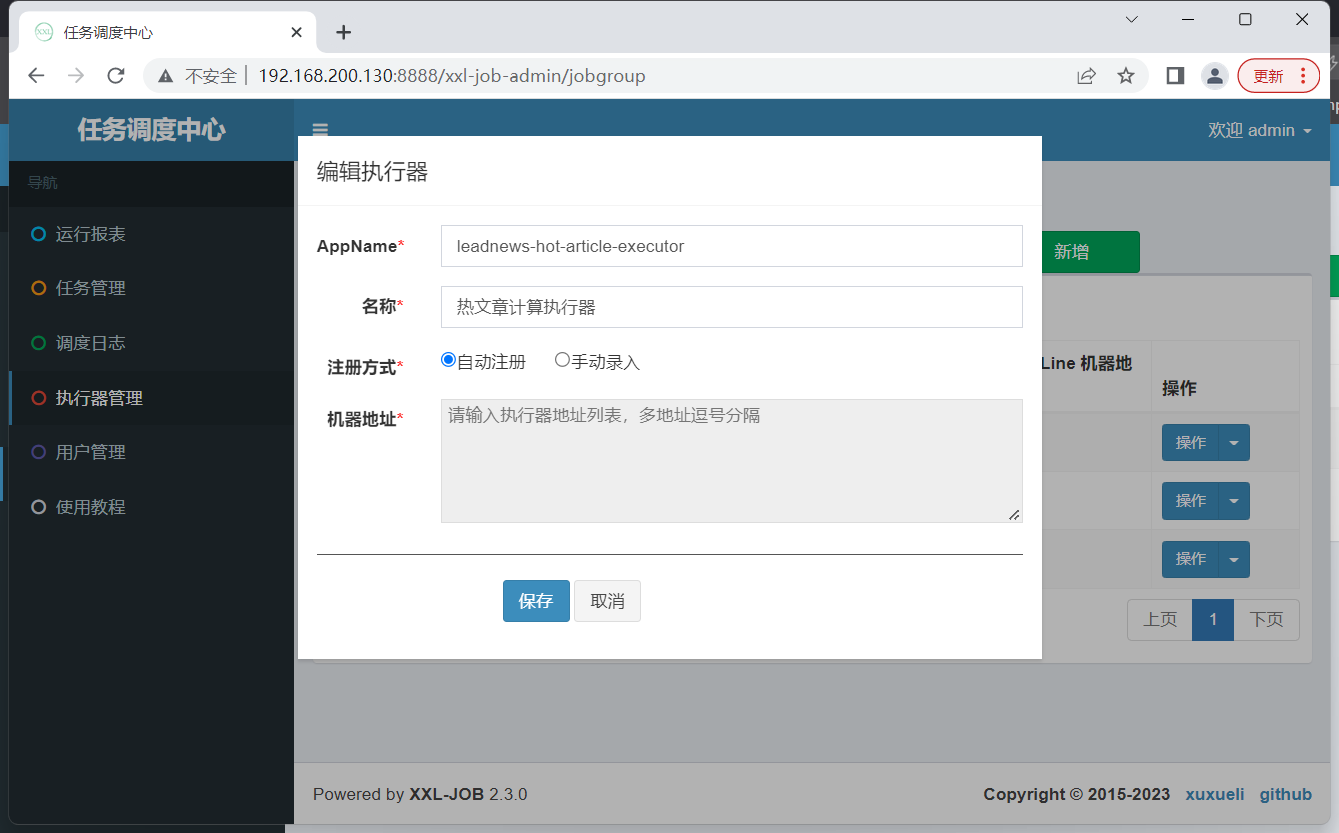Click second row 操作 button
Image resolution: width=1339 pixels, height=833 pixels.
pos(1190,501)
